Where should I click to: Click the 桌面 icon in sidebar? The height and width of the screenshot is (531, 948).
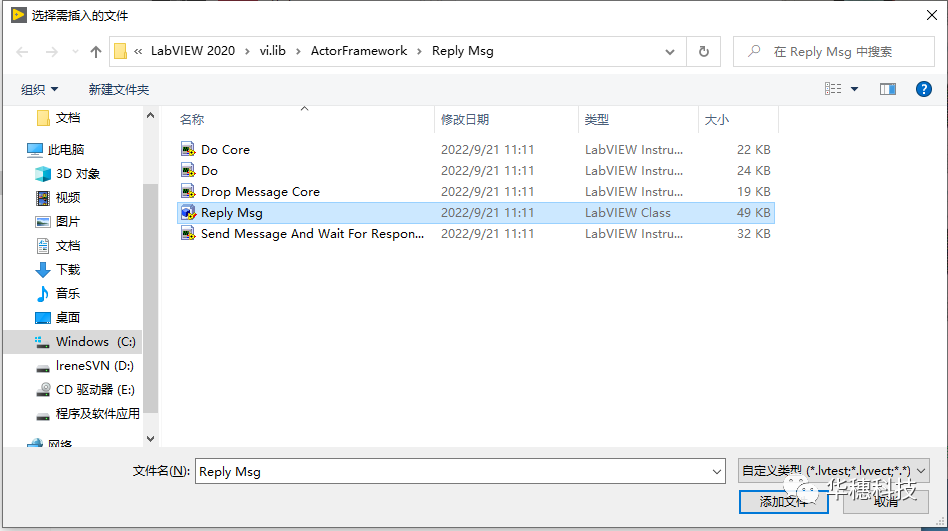pyautogui.click(x=42, y=318)
